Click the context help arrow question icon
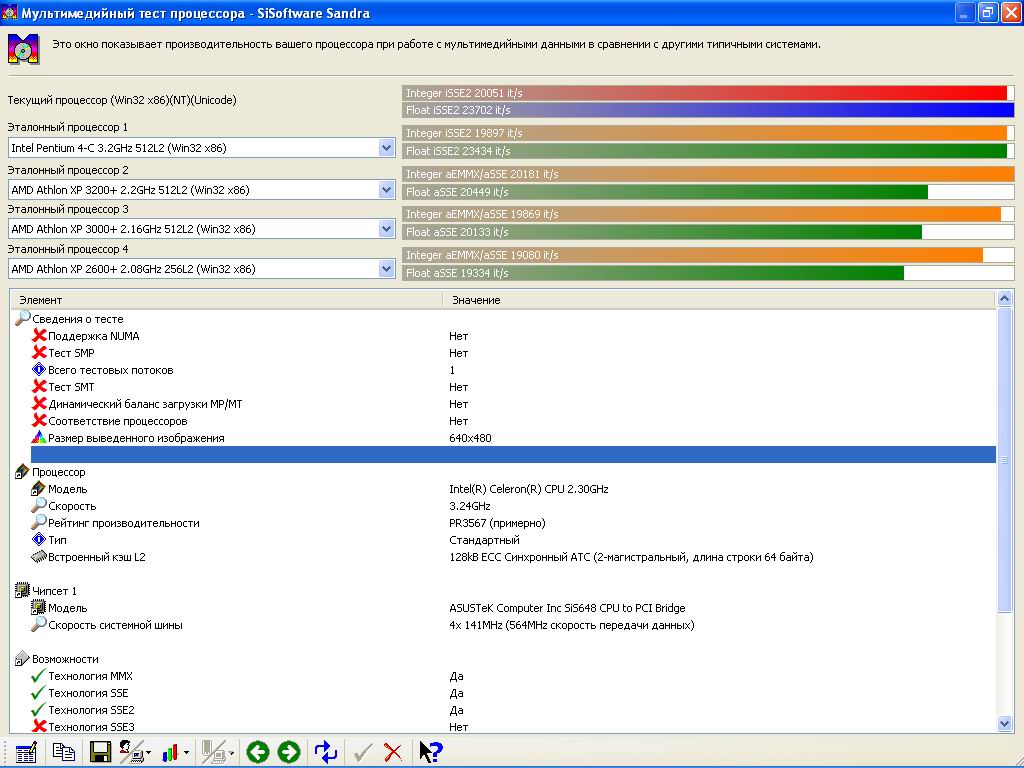Viewport: 1024px width, 768px height. click(430, 752)
